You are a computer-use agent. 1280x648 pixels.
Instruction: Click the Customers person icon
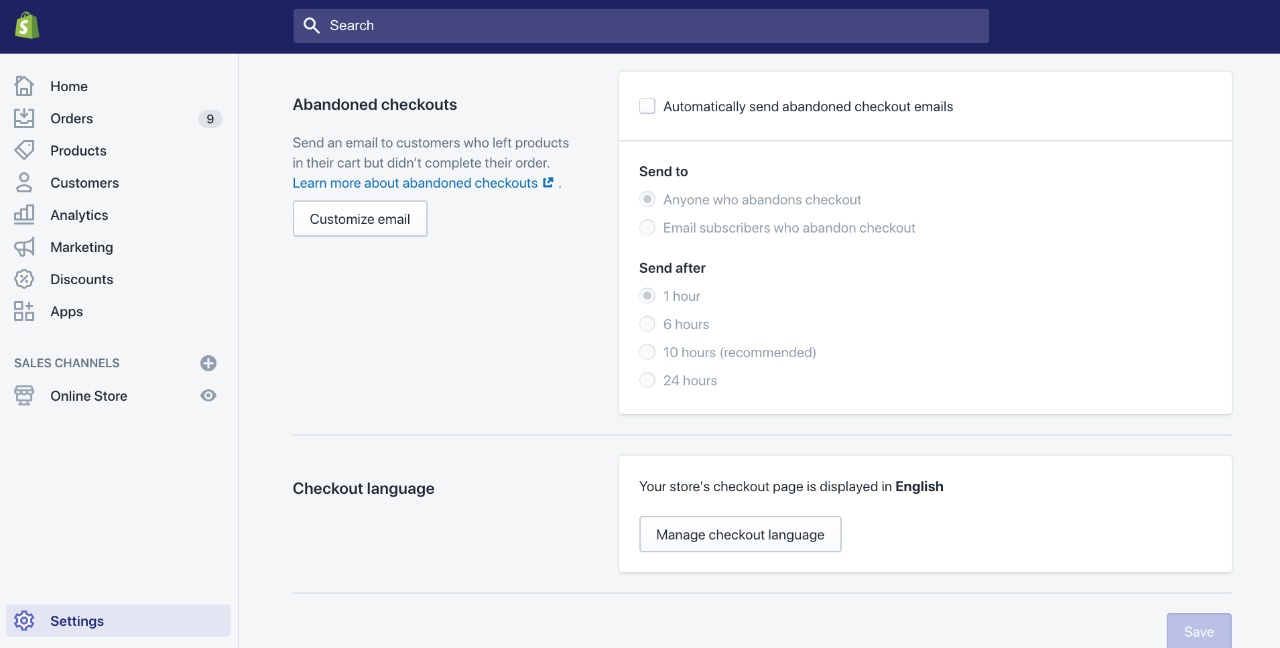24,183
